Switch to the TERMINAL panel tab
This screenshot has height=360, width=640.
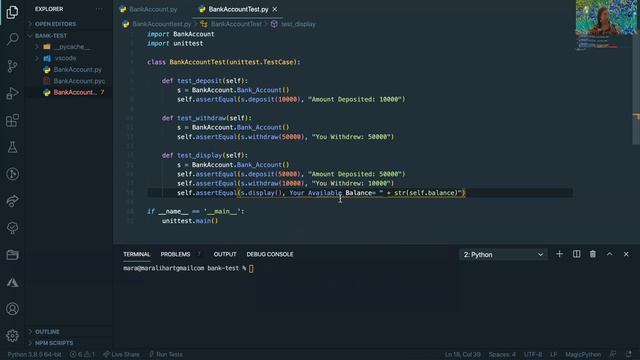pyautogui.click(x=137, y=254)
